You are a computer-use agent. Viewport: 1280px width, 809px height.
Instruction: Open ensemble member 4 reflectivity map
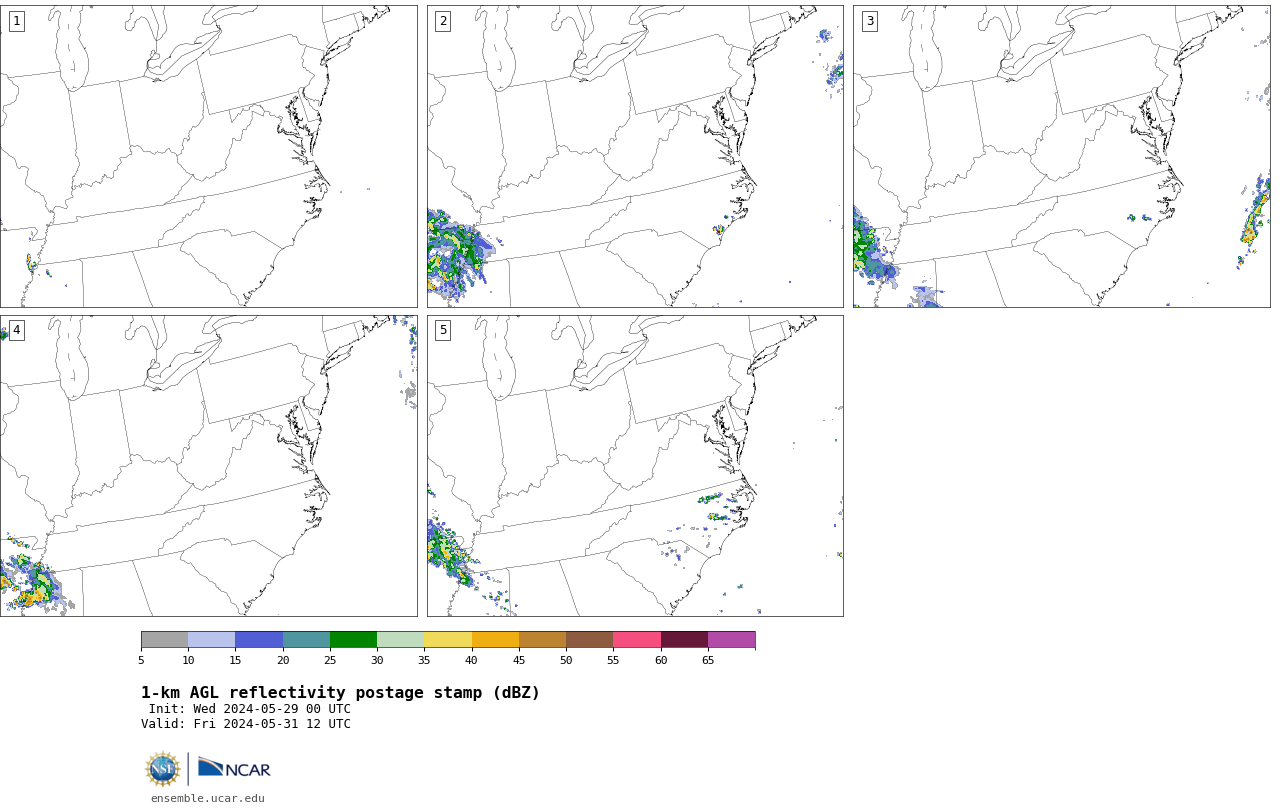[x=208, y=466]
